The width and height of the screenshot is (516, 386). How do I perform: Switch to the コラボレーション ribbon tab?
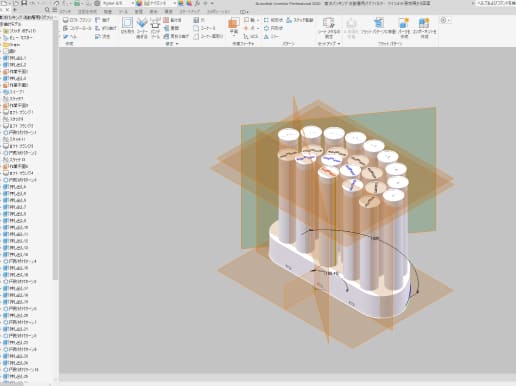pyautogui.click(x=218, y=12)
